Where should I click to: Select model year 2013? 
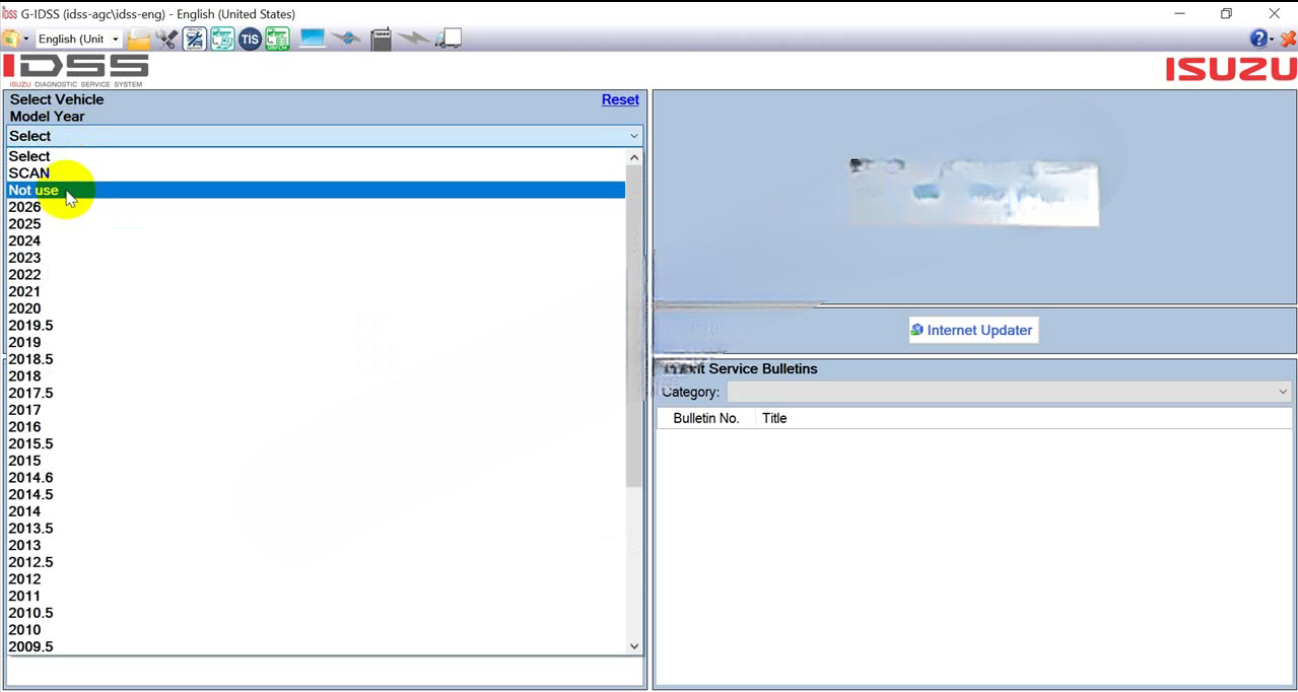(x=316, y=545)
